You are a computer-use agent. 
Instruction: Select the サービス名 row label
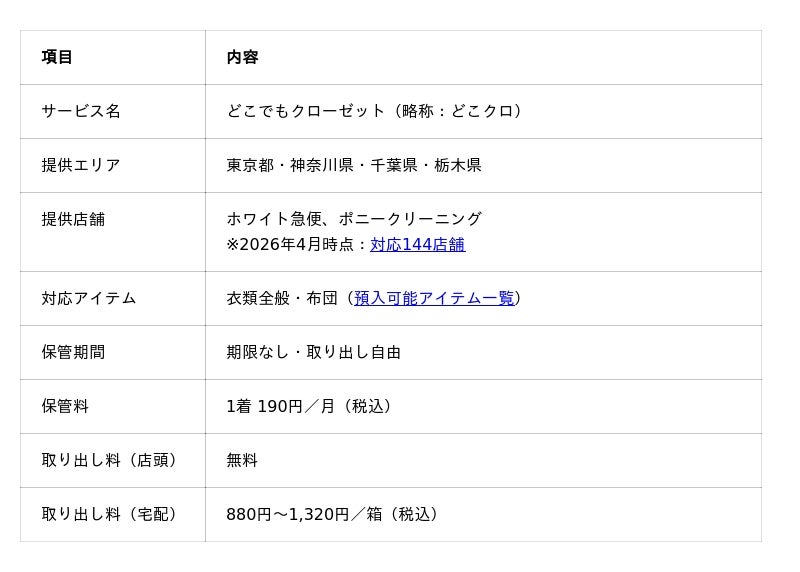tap(81, 111)
